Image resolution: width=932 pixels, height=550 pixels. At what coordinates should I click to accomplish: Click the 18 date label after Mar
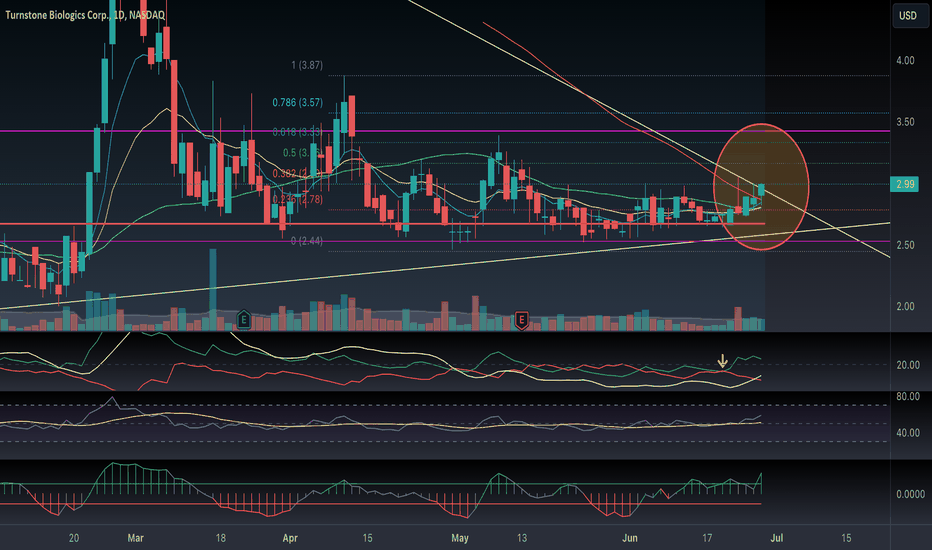point(221,538)
